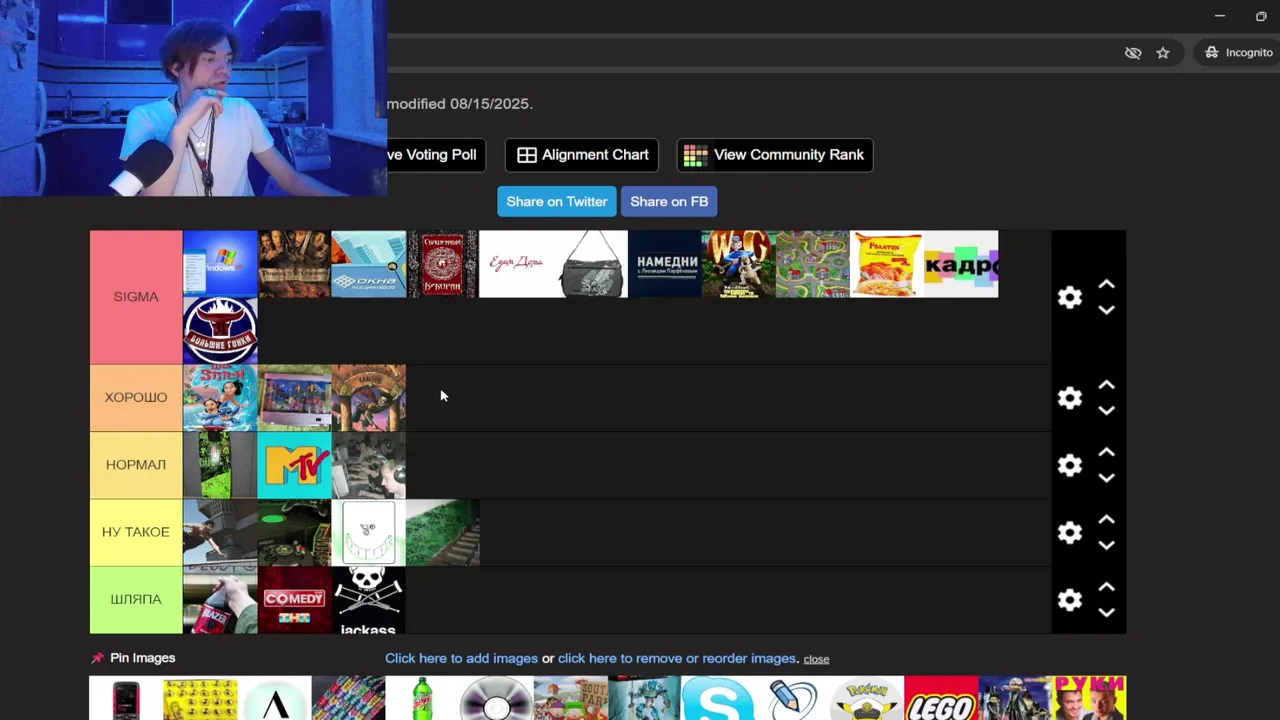Pick the Mountain Dew bottle from pool
This screenshot has width=1280, height=720.
click(422, 698)
